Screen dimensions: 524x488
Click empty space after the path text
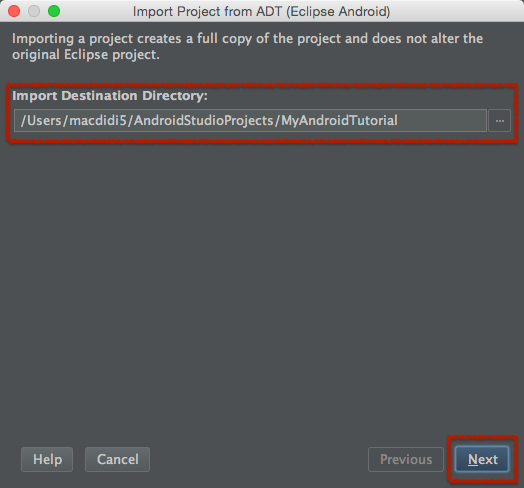point(441,121)
